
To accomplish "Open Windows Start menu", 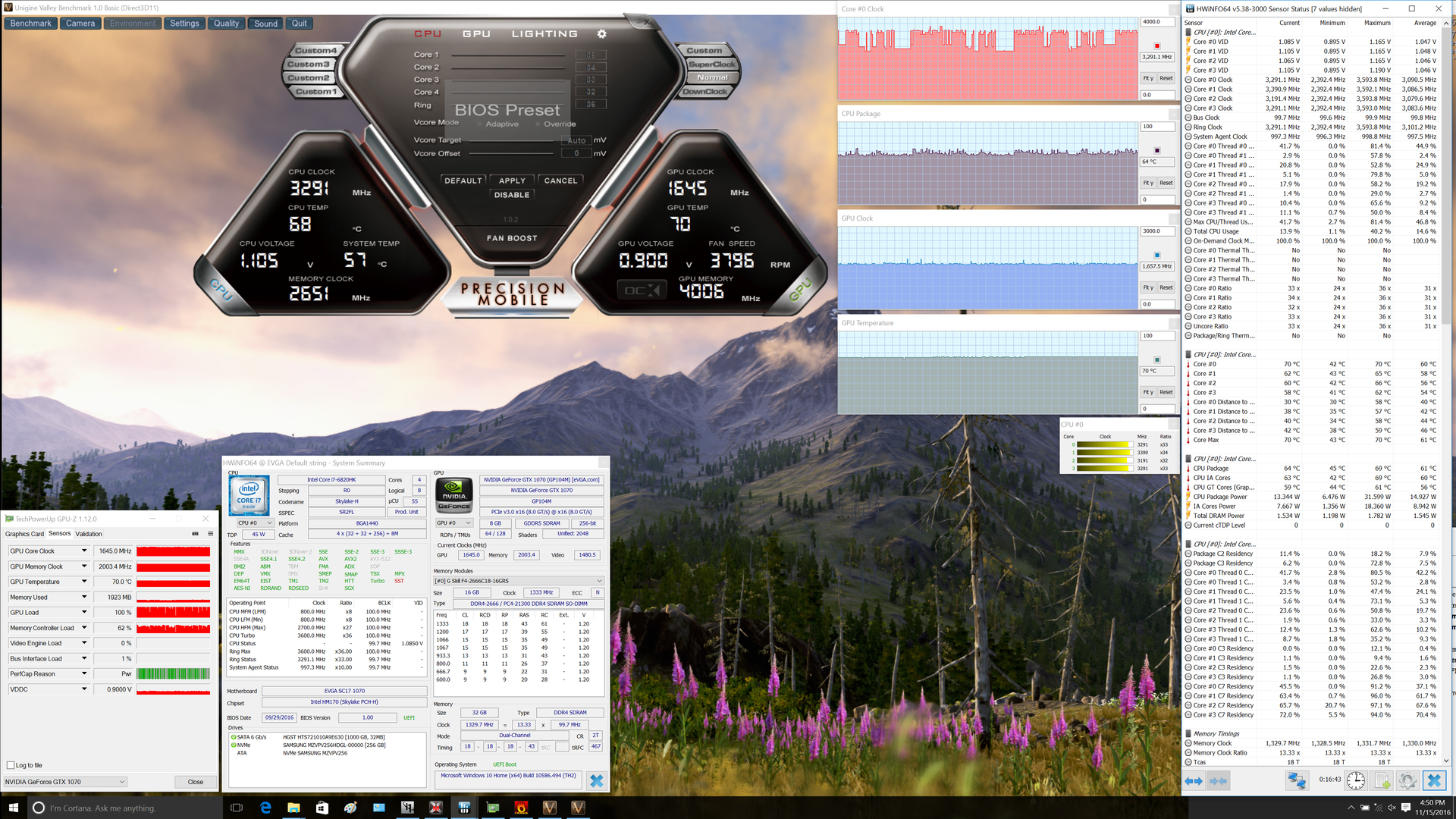I will (x=13, y=808).
